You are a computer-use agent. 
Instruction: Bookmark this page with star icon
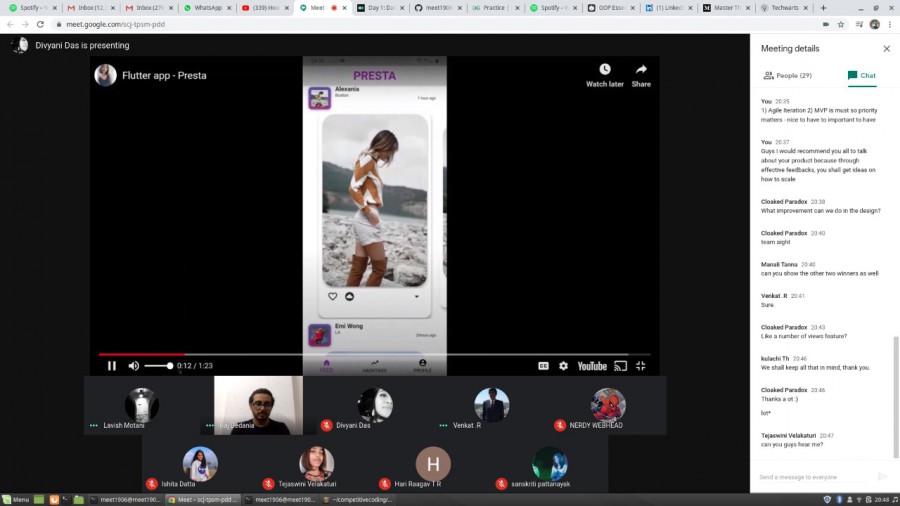coord(841,24)
